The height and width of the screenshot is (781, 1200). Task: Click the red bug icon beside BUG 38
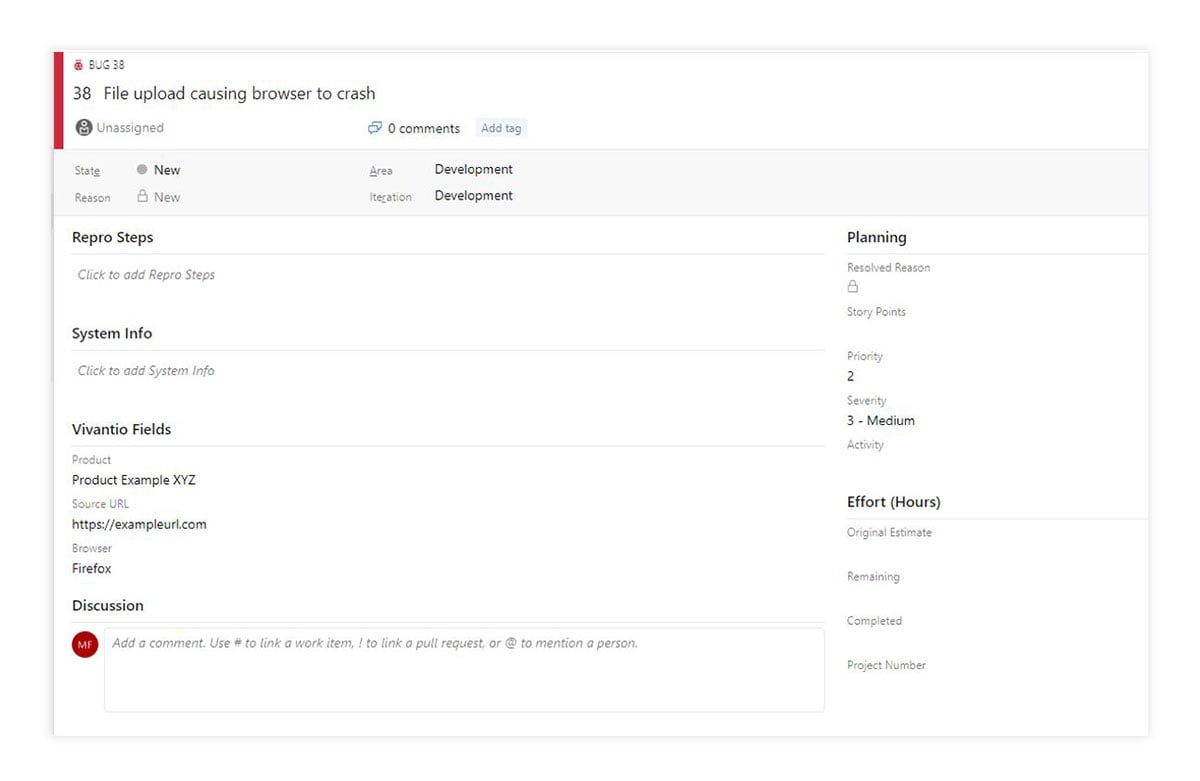(x=79, y=65)
